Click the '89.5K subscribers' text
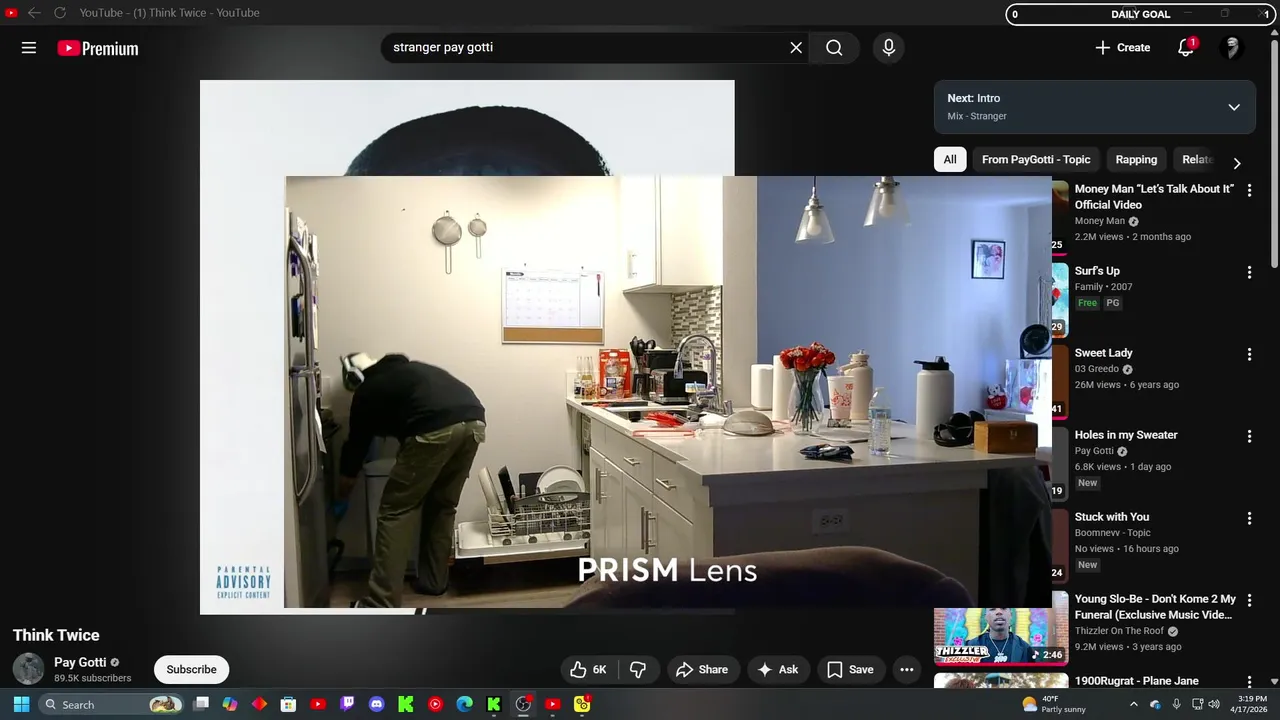Screen dimensions: 1280x720 [x=93, y=678]
